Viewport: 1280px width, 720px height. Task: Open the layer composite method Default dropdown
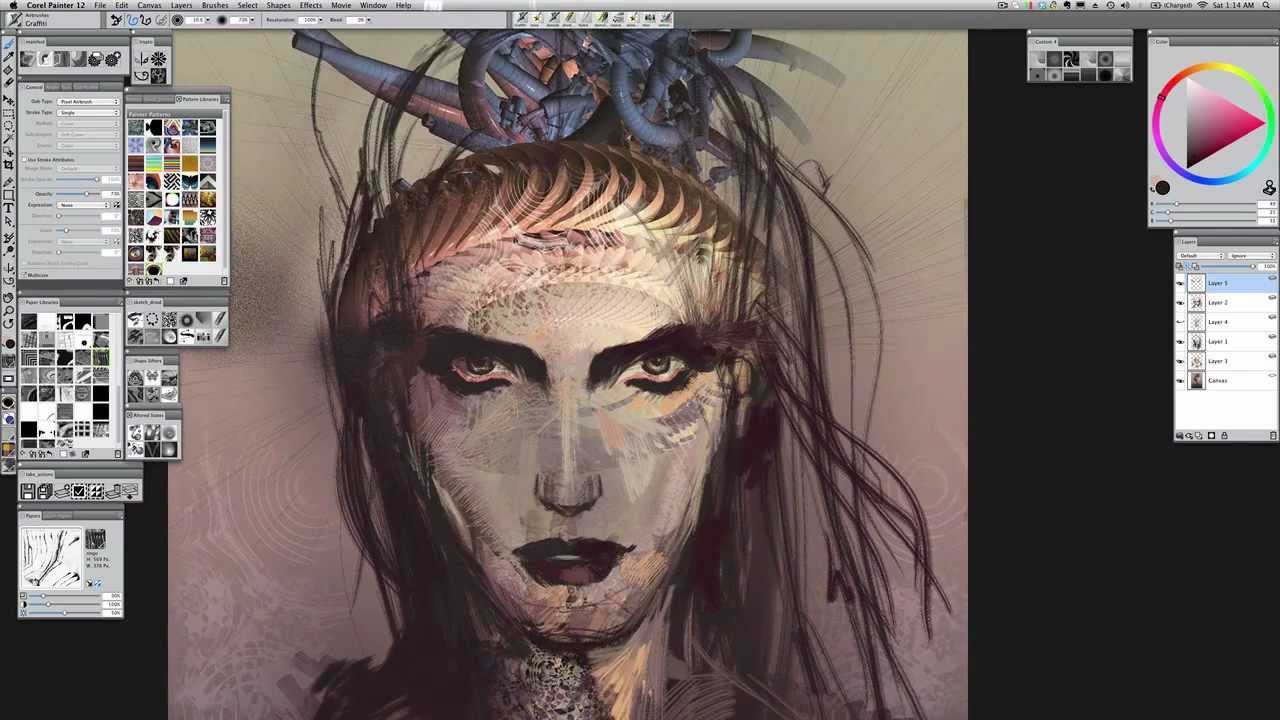(x=1200, y=256)
